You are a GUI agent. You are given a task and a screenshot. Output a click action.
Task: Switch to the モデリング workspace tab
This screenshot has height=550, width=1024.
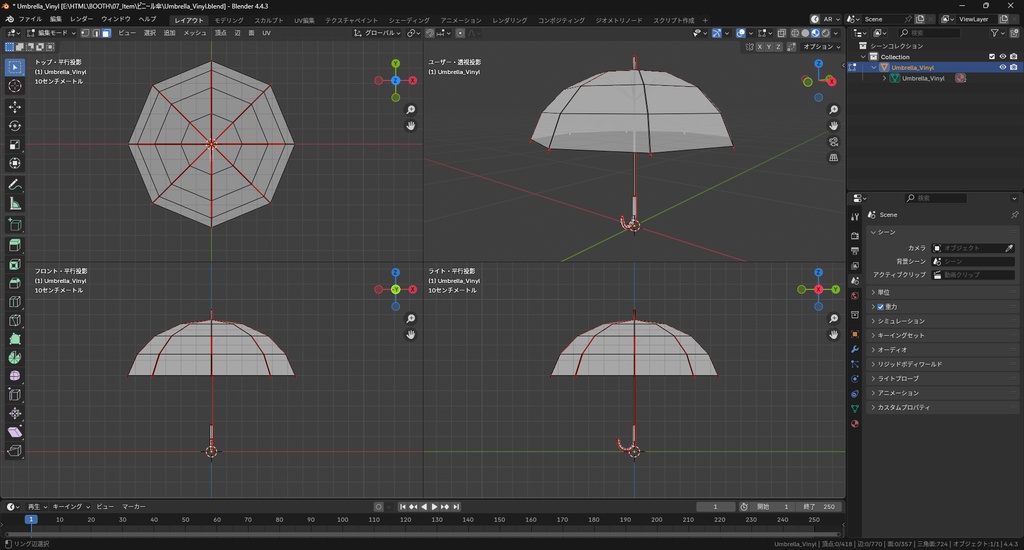point(229,20)
